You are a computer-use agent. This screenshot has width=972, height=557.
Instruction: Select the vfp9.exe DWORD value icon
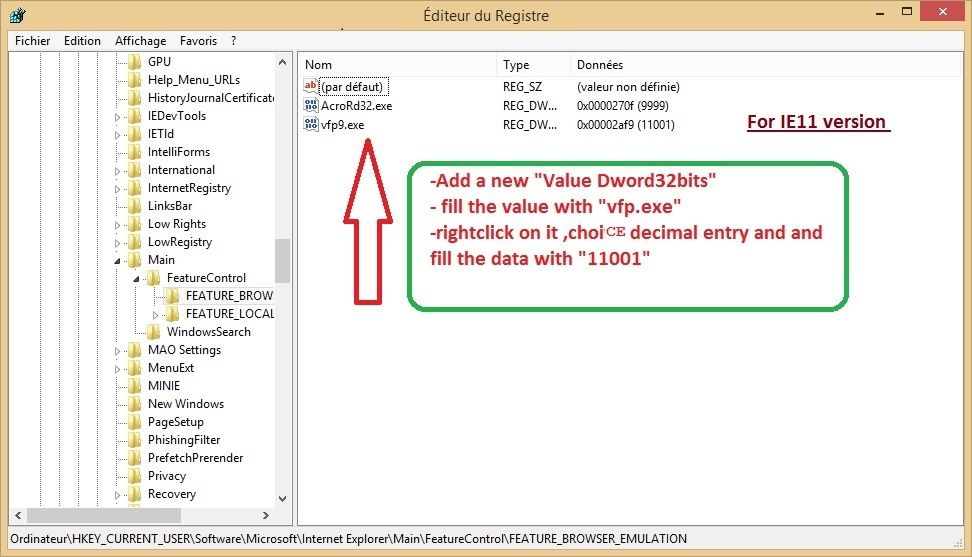(x=310, y=125)
